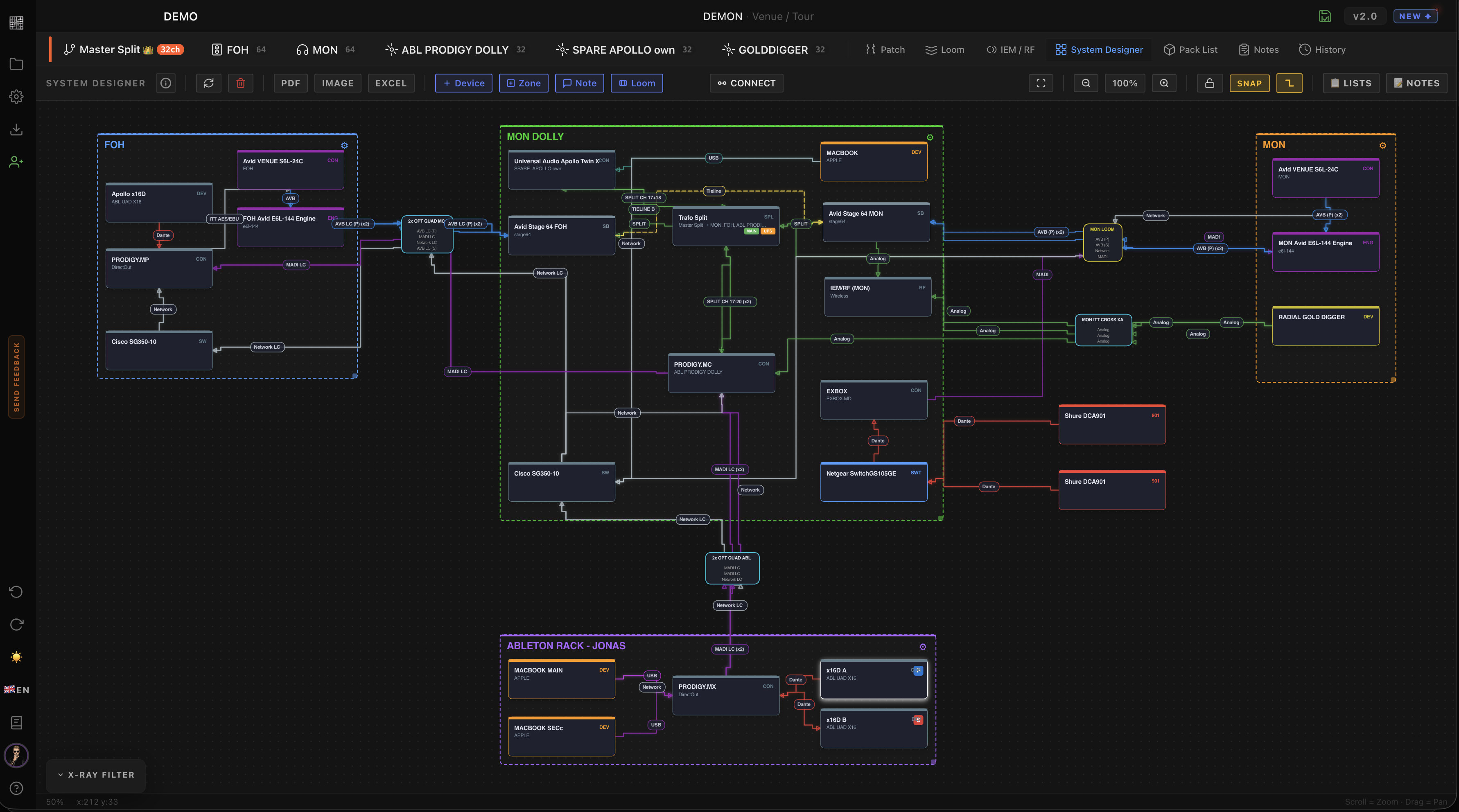Open the ABL PRODIGY DOLLY tab
This screenshot has height=812, width=1459.
tap(455, 50)
